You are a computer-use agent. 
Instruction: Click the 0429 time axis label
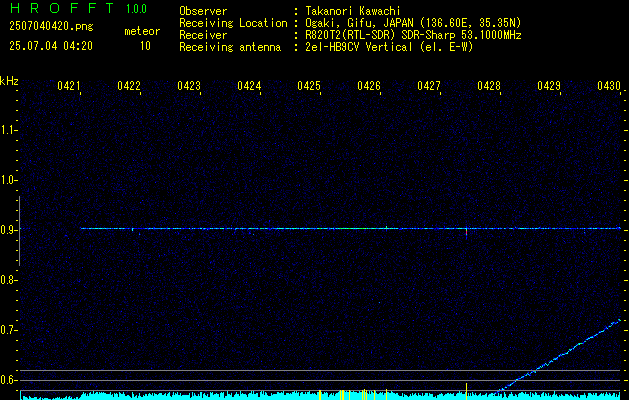tap(549, 86)
